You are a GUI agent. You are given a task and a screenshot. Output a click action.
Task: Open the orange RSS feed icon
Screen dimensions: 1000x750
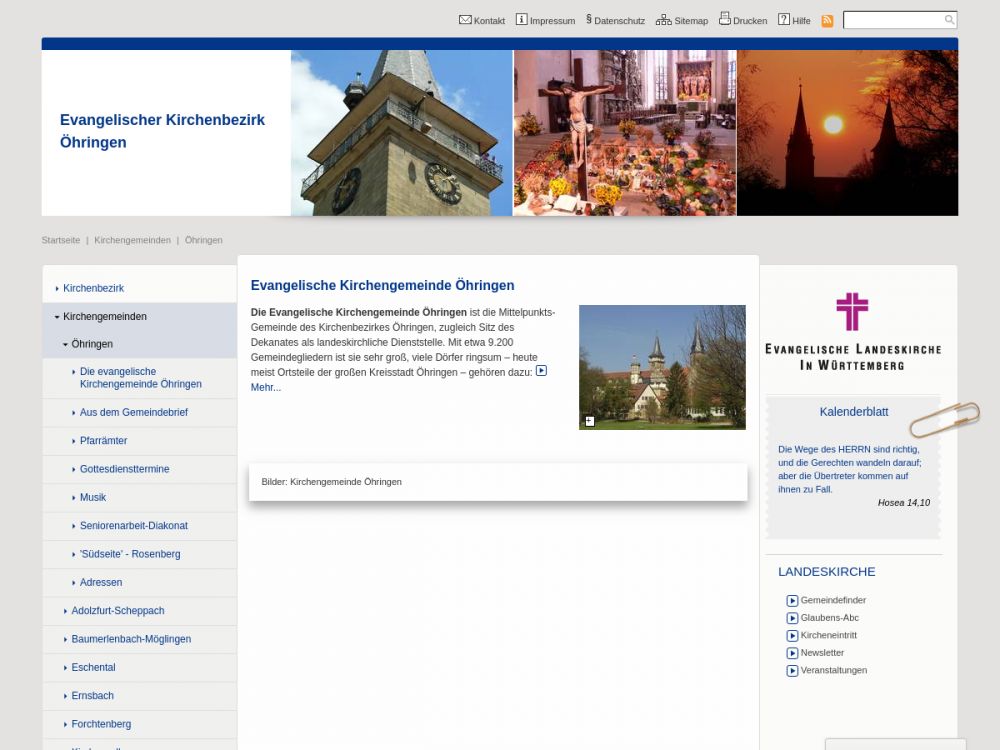coord(827,21)
